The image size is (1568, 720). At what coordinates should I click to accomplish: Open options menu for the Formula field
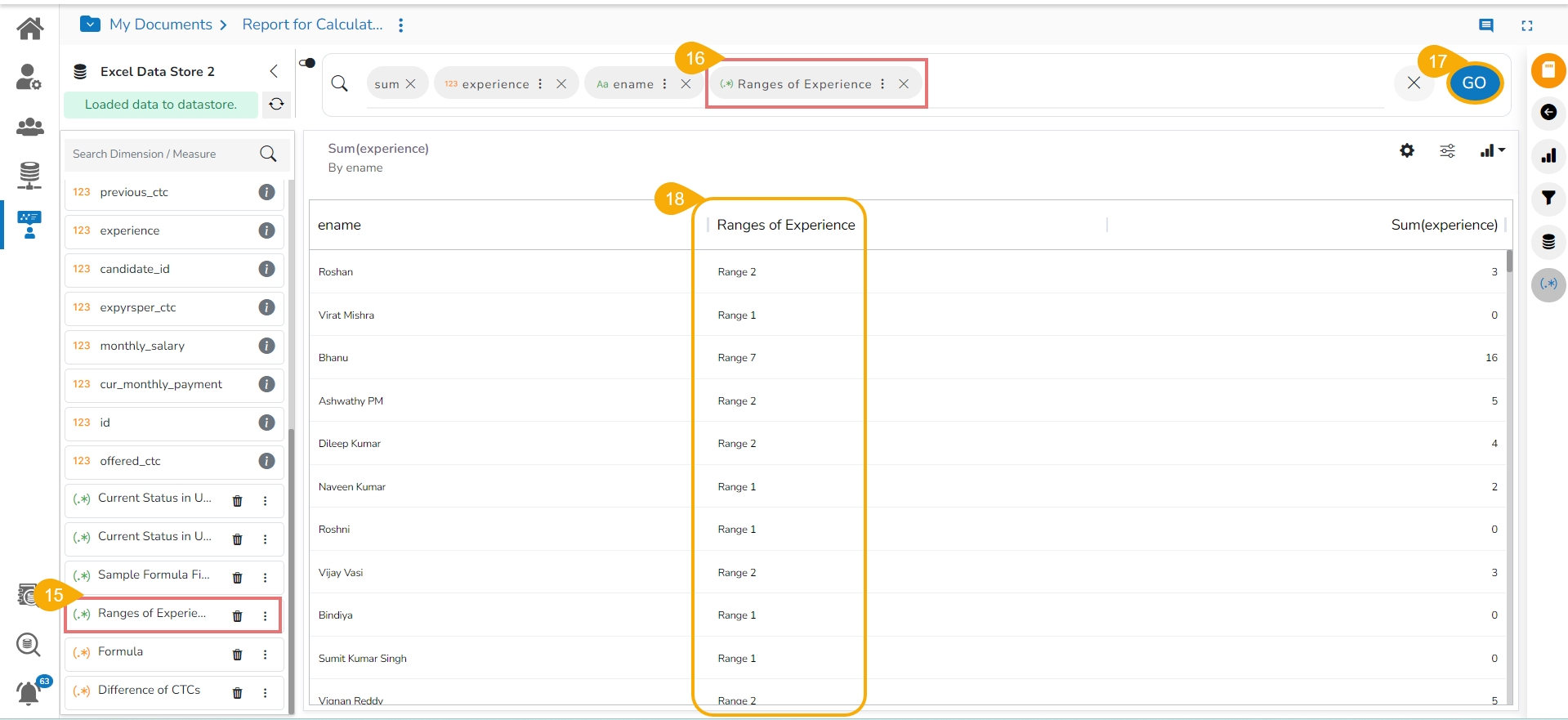(265, 655)
